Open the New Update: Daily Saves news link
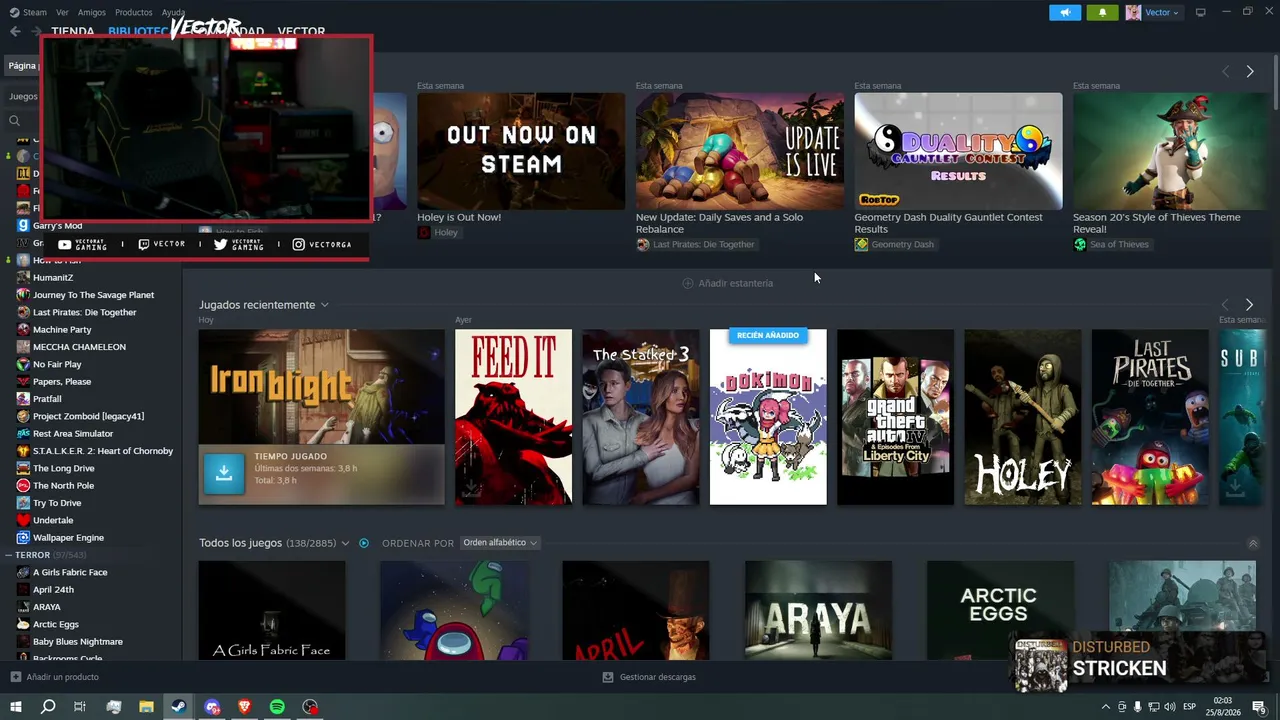The height and width of the screenshot is (720, 1280). 720,223
